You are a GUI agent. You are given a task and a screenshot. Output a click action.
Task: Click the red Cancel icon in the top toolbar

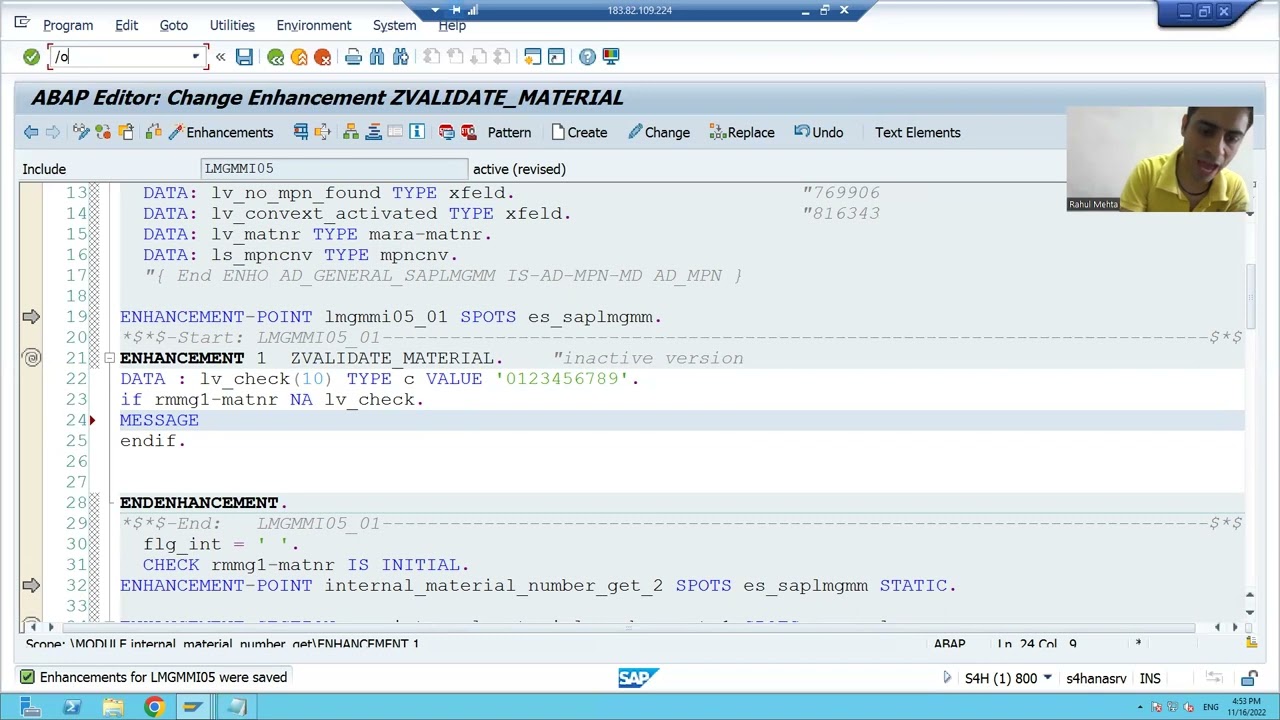322,57
